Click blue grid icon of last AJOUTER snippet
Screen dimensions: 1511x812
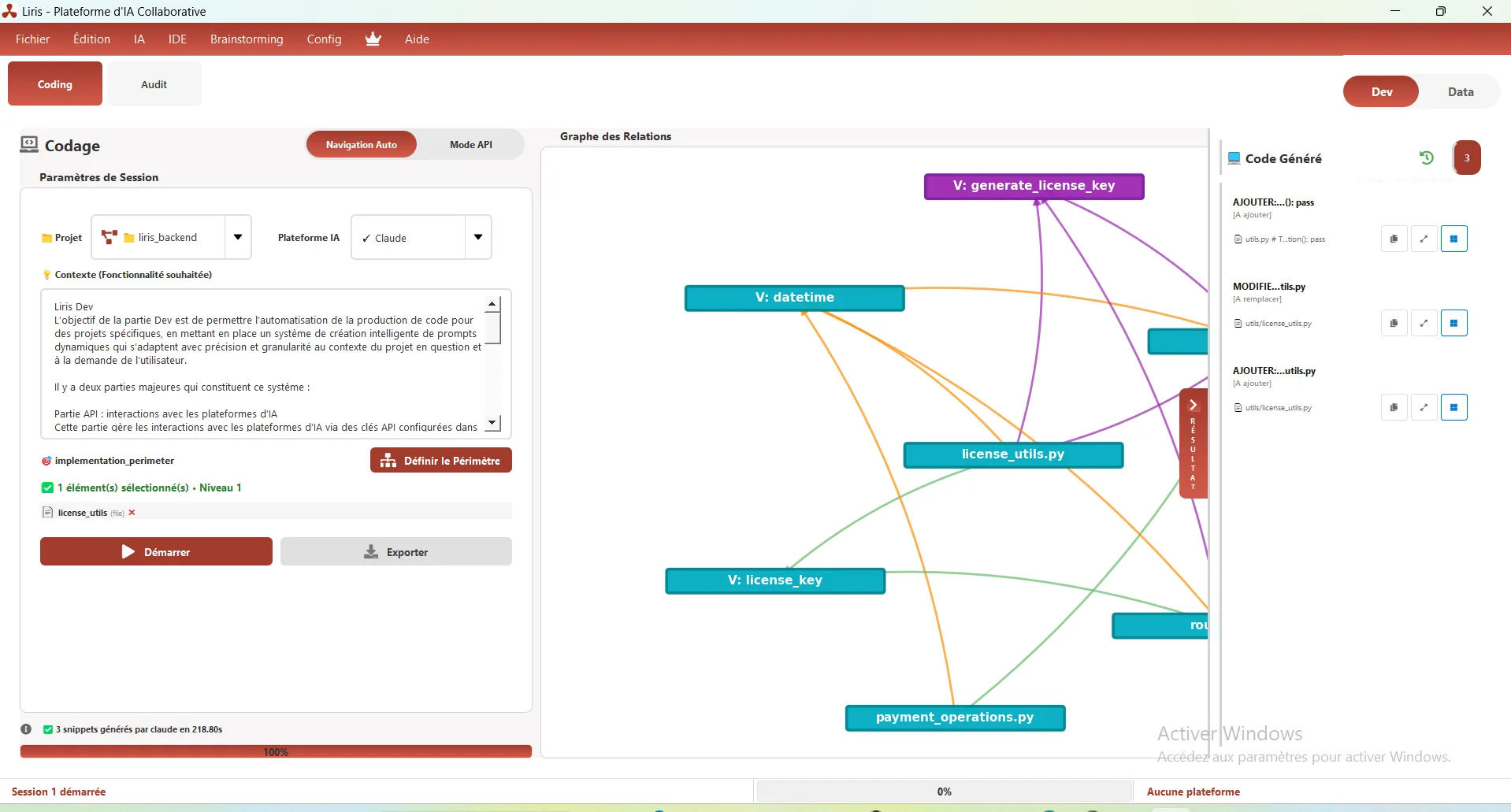(x=1453, y=407)
